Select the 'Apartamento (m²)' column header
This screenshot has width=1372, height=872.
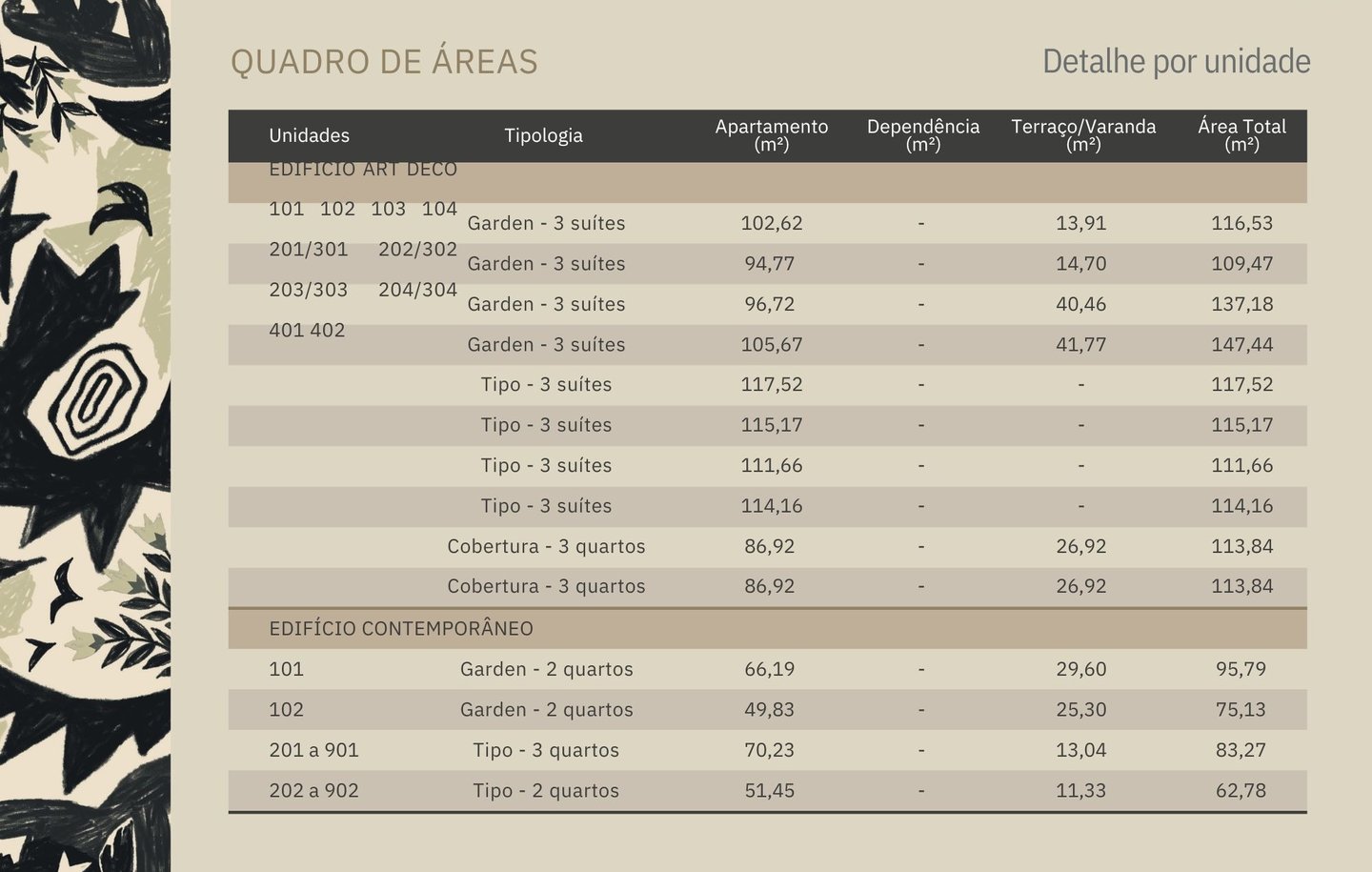click(x=772, y=135)
